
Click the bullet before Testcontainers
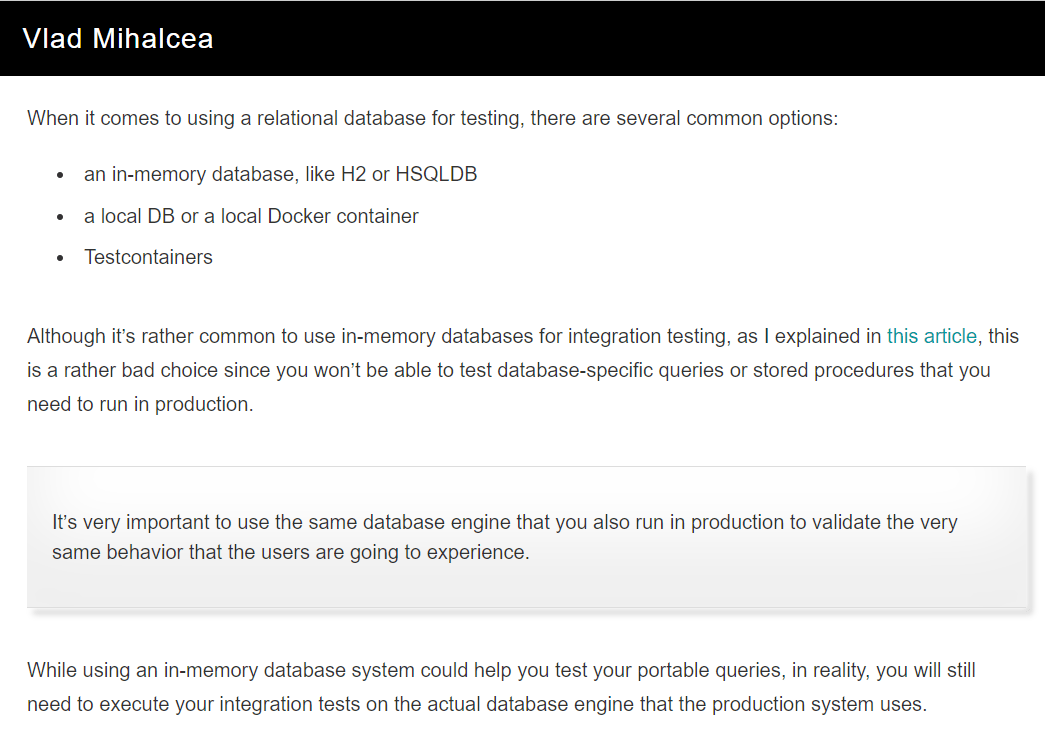tap(61, 258)
